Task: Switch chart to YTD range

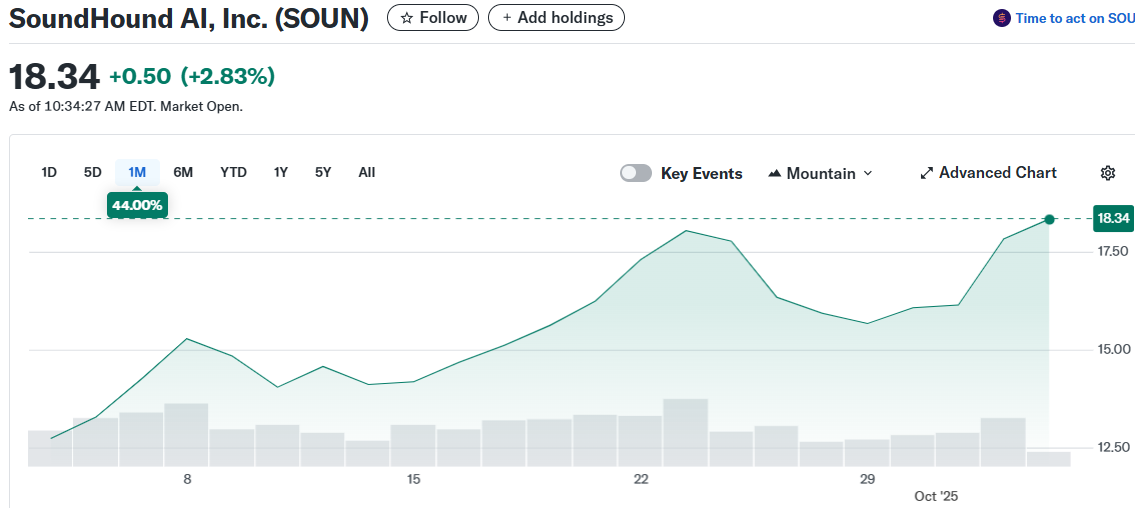Action: pyautogui.click(x=233, y=172)
